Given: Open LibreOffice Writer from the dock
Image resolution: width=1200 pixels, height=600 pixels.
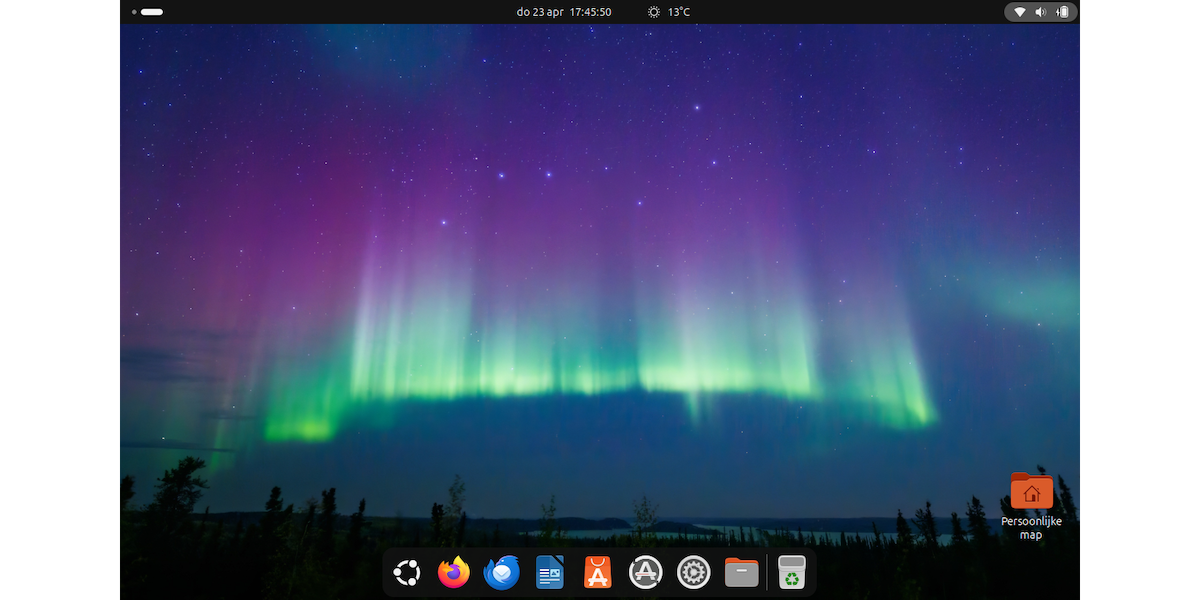Looking at the screenshot, I should pos(549,573).
